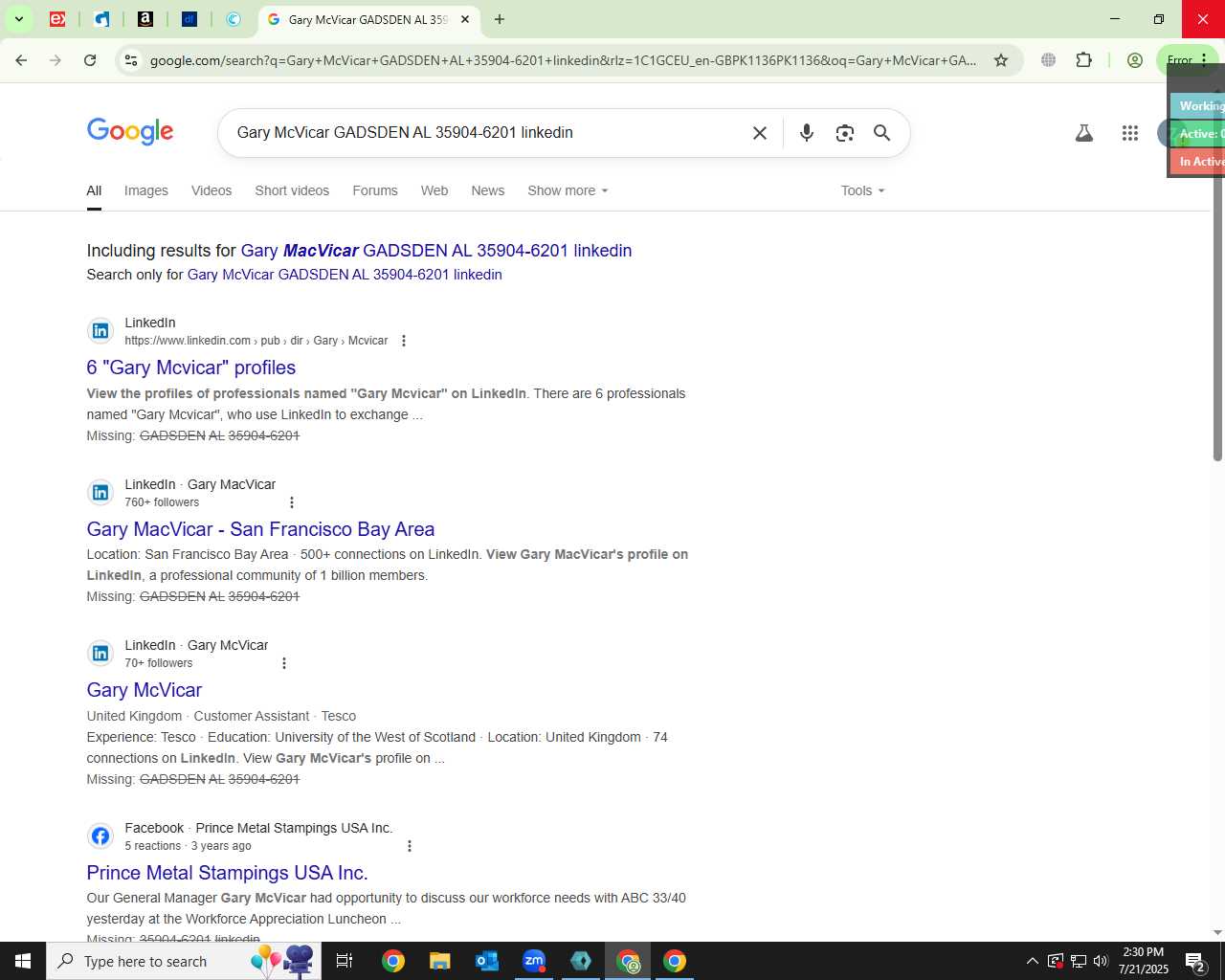
Task: Click the Windows taskbar search box
Action: click(184, 961)
